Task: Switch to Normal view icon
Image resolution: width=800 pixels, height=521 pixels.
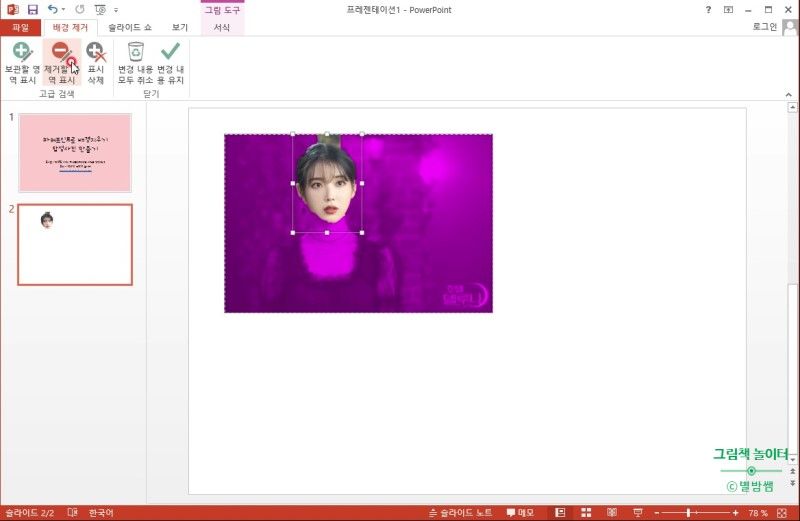Action: (560, 513)
